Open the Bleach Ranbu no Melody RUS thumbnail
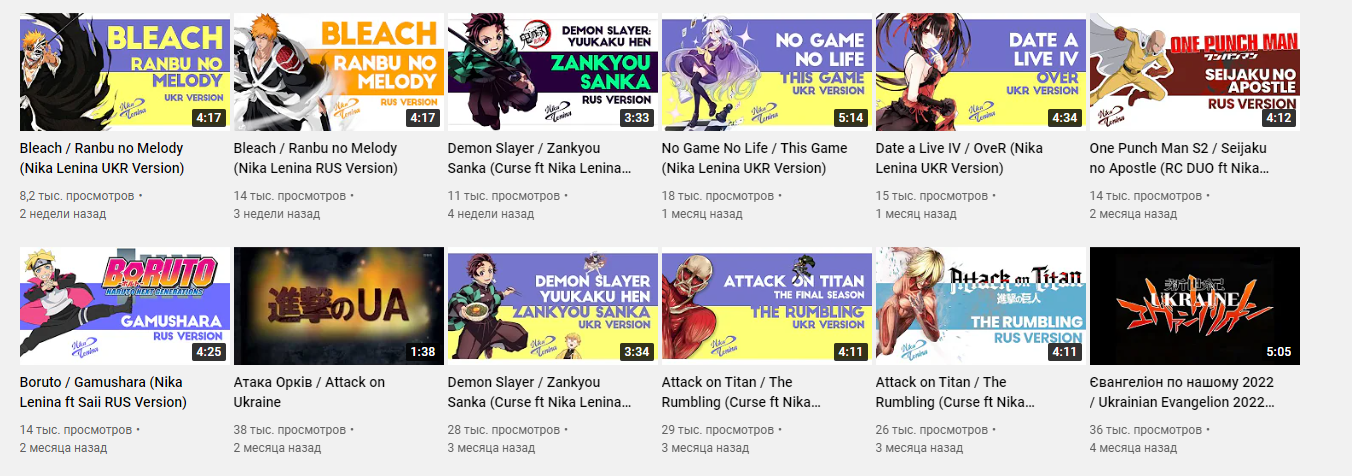 coord(339,72)
